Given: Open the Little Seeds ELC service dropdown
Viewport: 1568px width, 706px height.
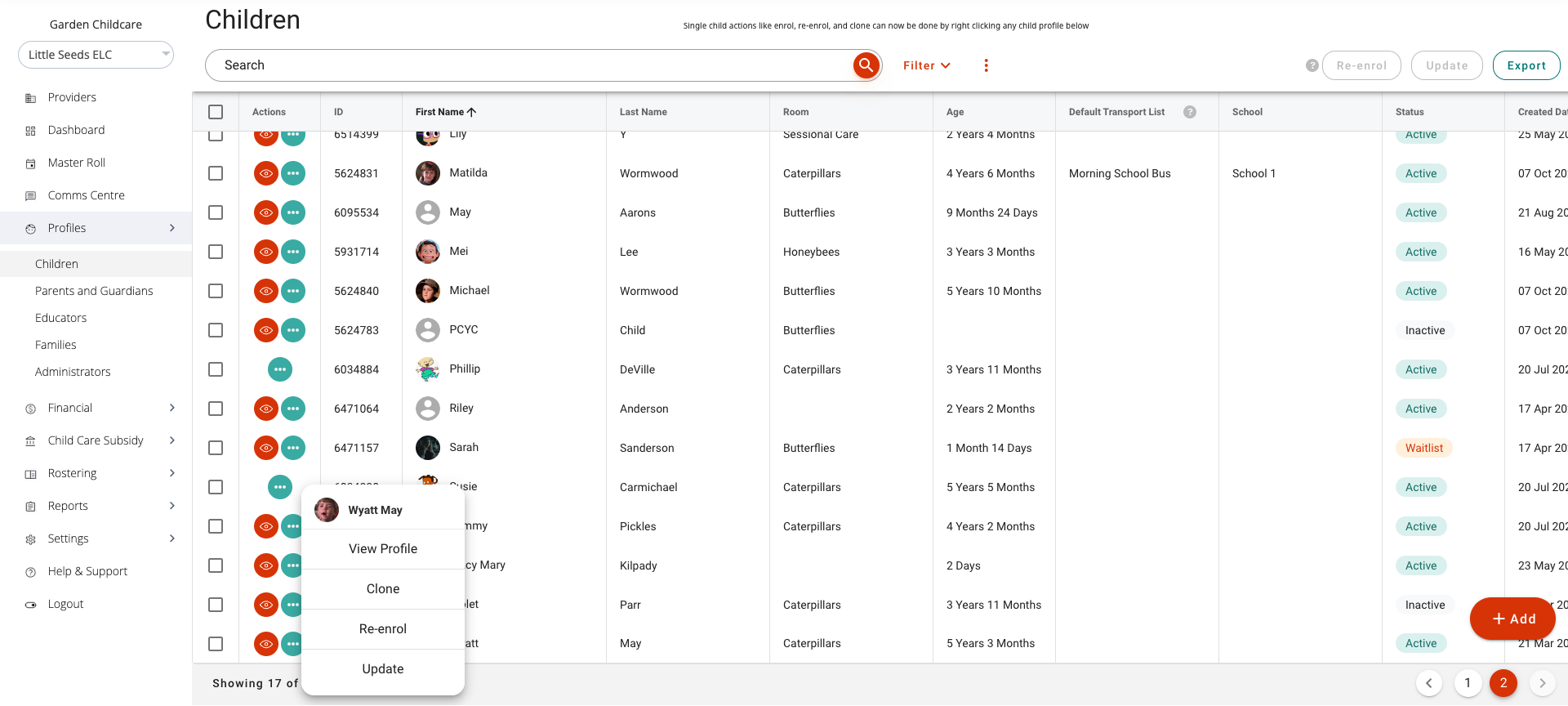Looking at the screenshot, I should pyautogui.click(x=96, y=55).
